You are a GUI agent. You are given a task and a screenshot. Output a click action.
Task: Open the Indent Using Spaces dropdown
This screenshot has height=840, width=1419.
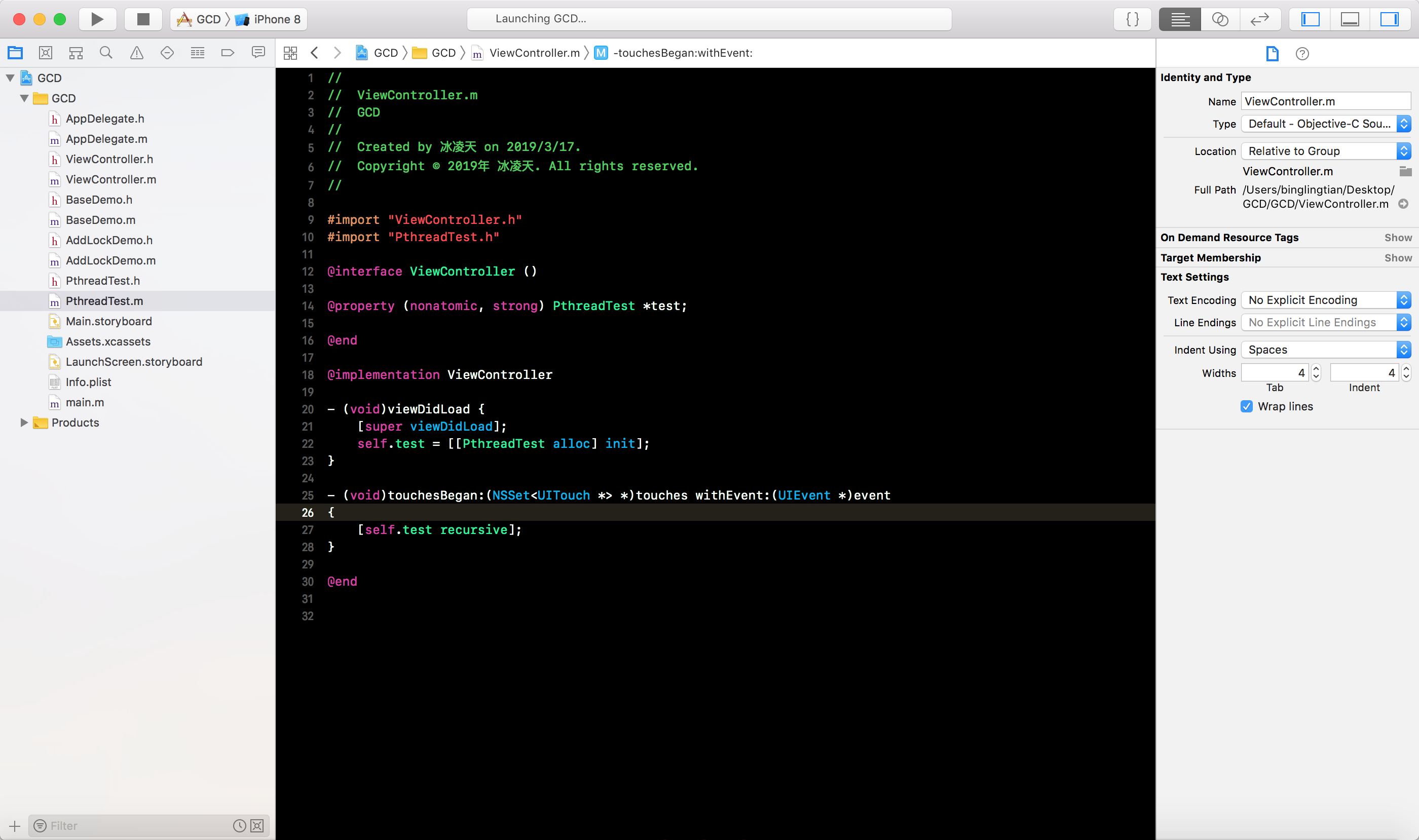click(x=1326, y=350)
